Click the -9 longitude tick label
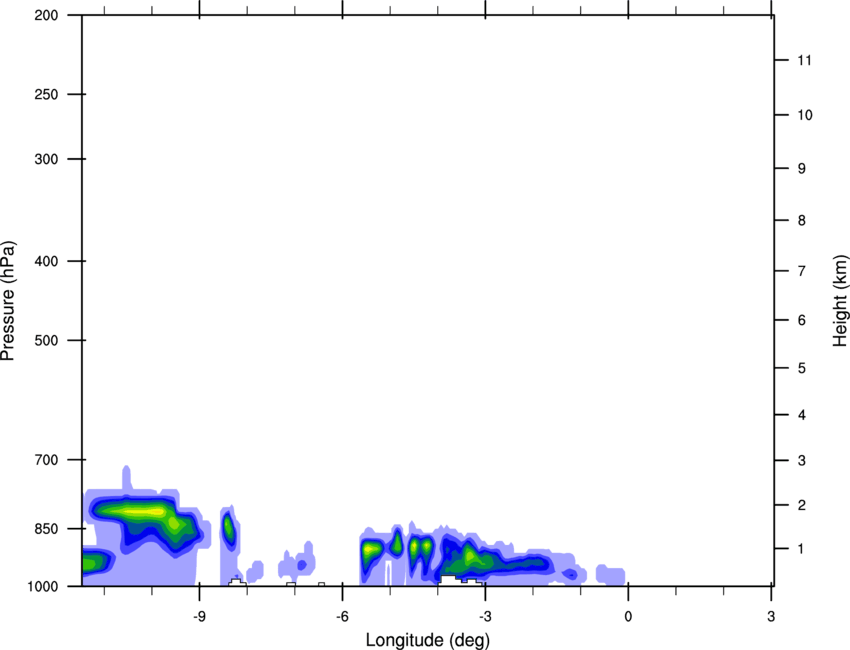This screenshot has height=650, width=850. point(199,616)
